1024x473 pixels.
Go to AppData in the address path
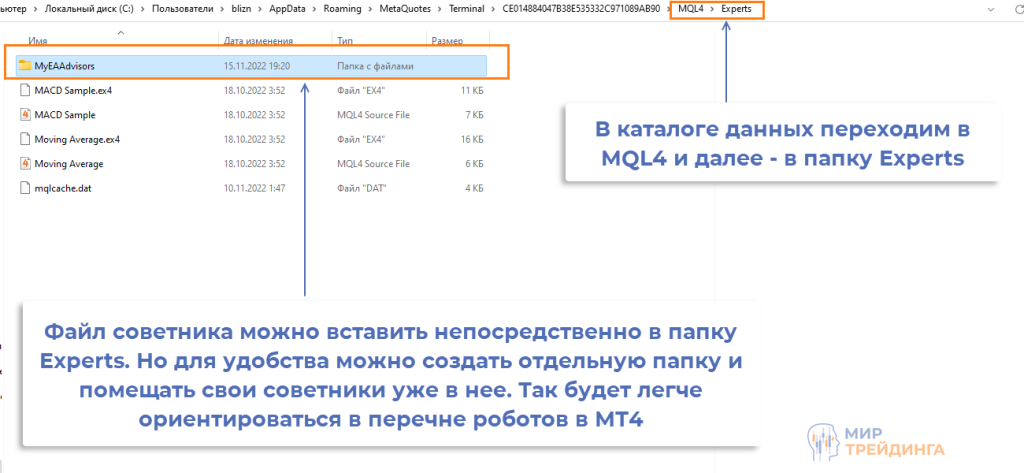click(288, 9)
